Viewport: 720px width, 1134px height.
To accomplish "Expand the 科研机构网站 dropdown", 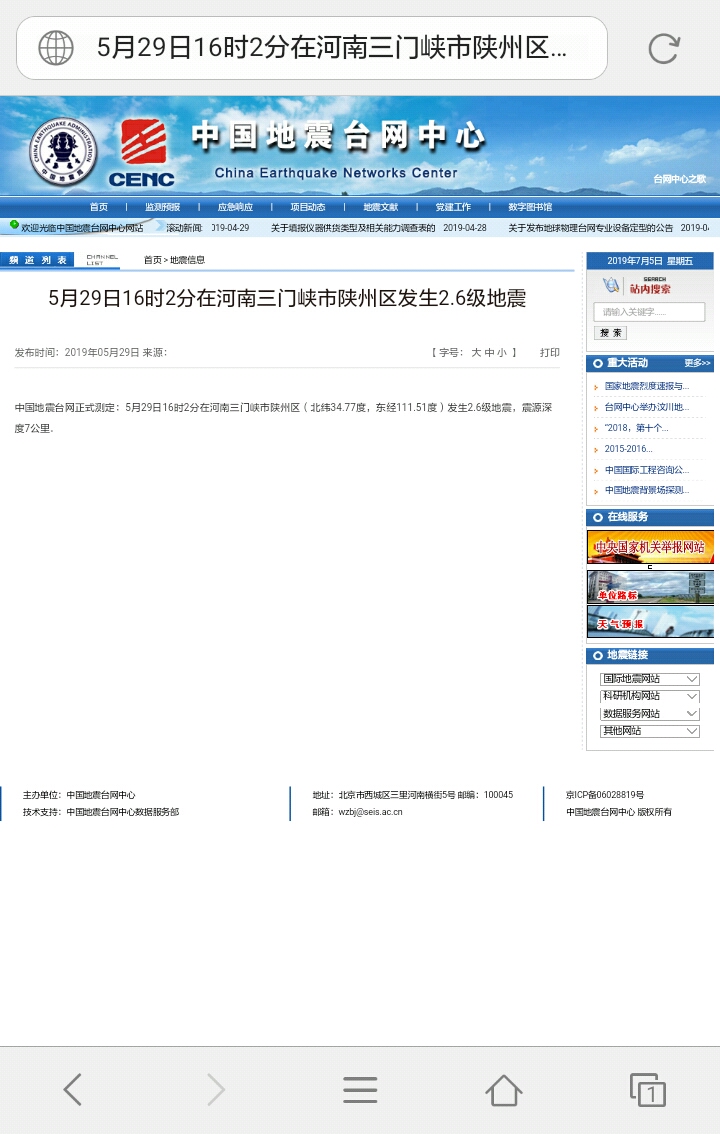I will point(650,696).
